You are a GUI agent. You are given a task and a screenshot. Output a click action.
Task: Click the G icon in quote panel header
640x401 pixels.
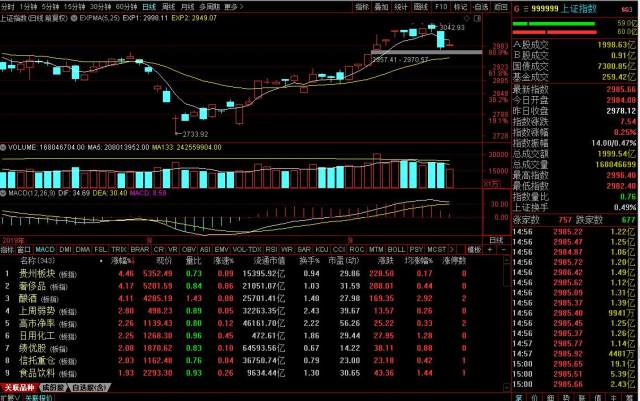[x=518, y=6]
